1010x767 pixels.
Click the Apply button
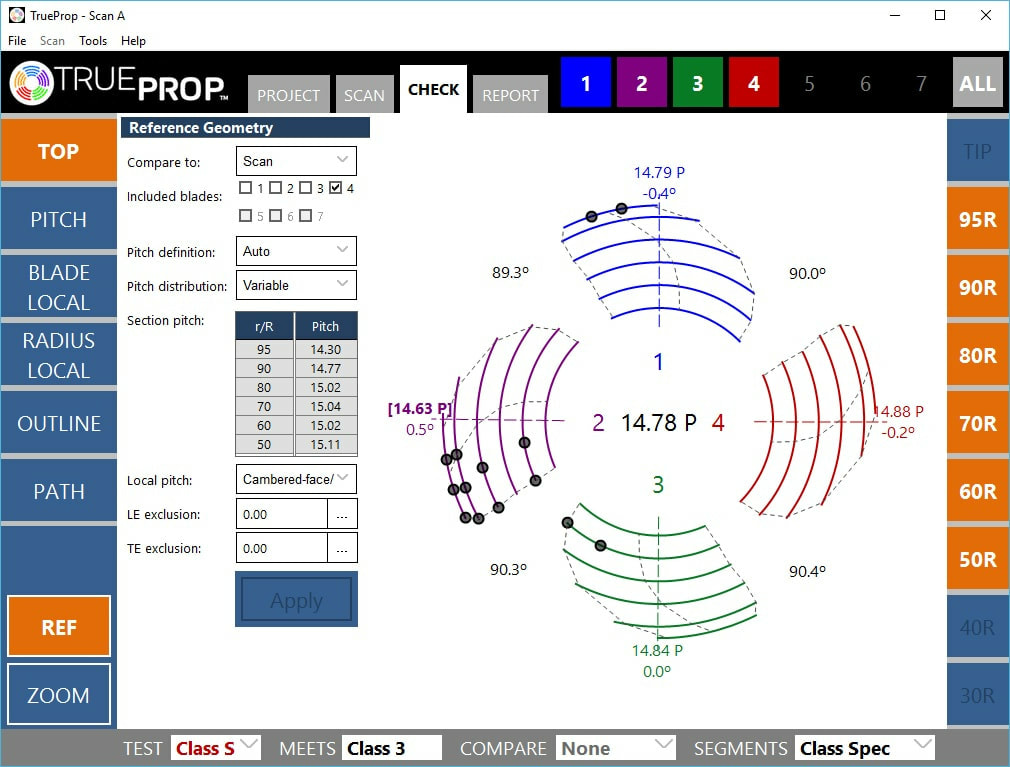(x=296, y=600)
